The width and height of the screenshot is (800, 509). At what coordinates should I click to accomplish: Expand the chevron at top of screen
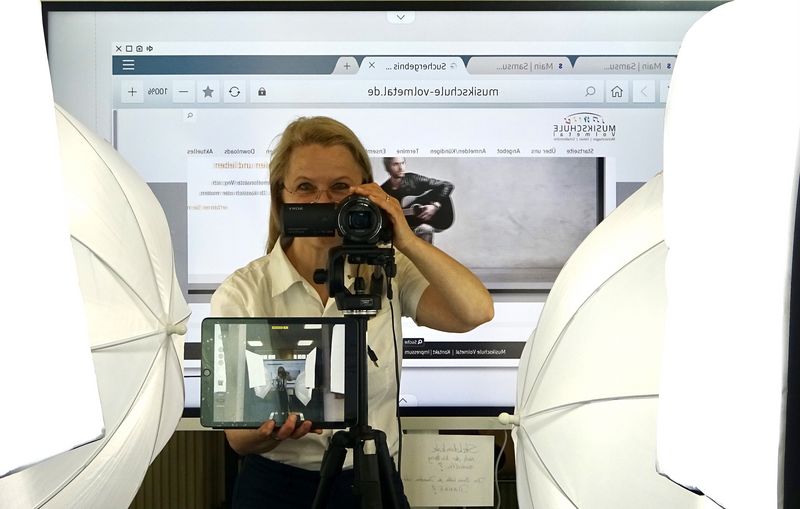point(400,17)
